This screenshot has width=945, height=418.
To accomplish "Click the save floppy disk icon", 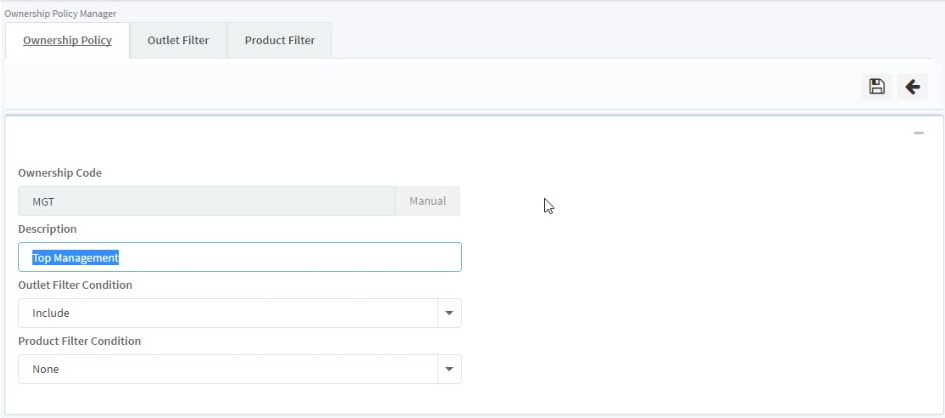I will [x=877, y=87].
